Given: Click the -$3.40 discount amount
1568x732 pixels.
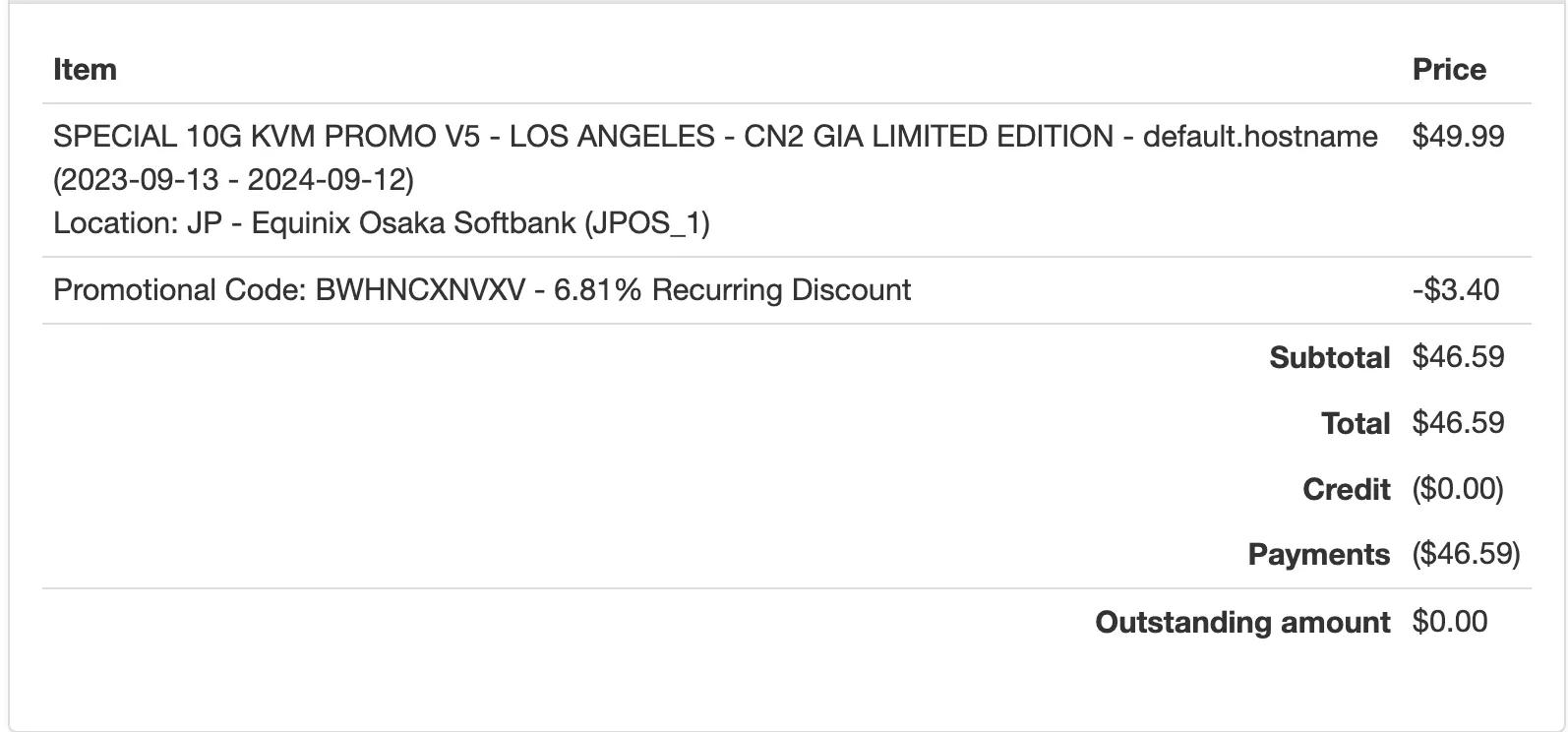Looking at the screenshot, I should pos(1455,290).
